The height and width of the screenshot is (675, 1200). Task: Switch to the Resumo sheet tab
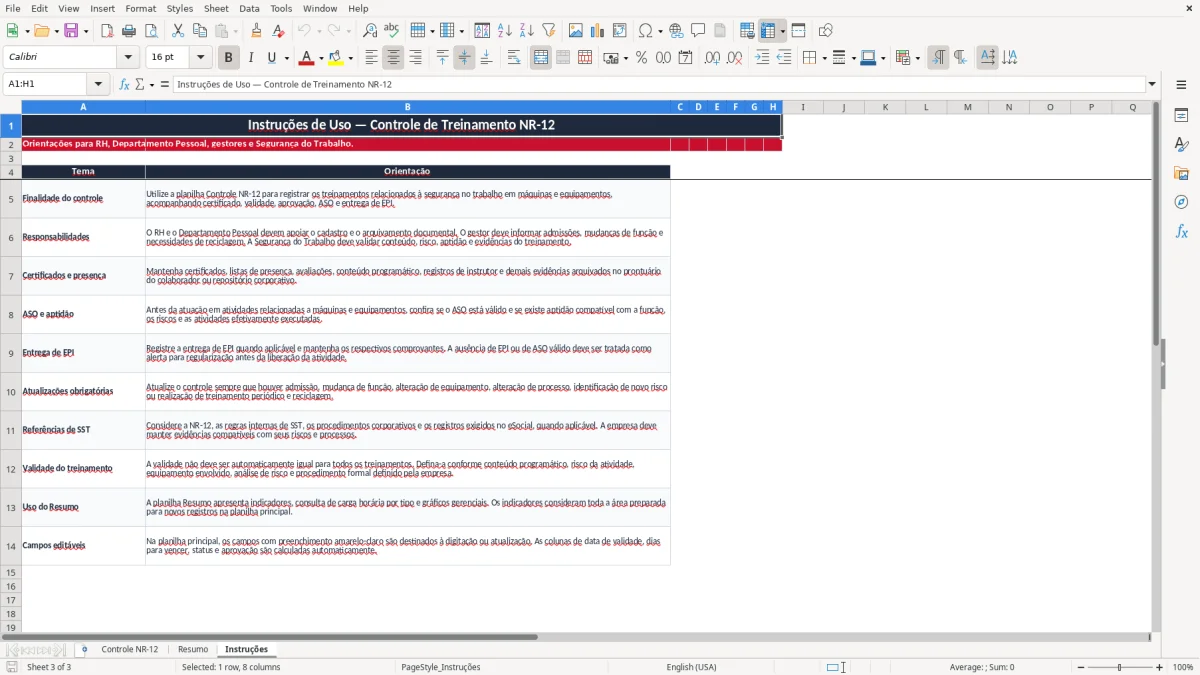(x=193, y=650)
